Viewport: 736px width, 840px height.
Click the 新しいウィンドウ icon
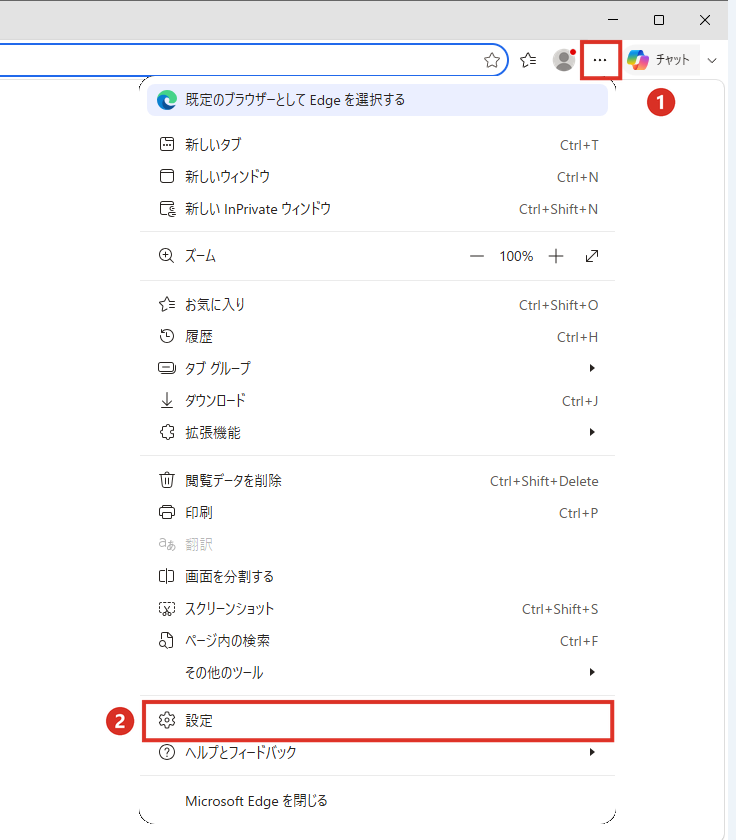point(167,176)
